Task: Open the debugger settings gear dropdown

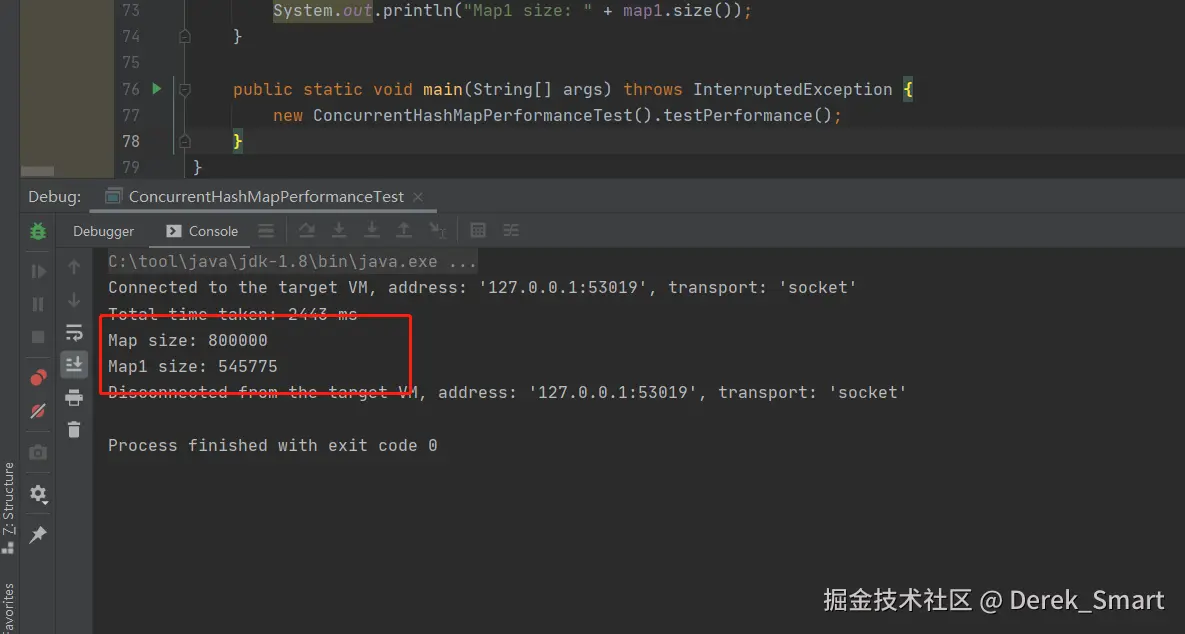Action: [37, 494]
